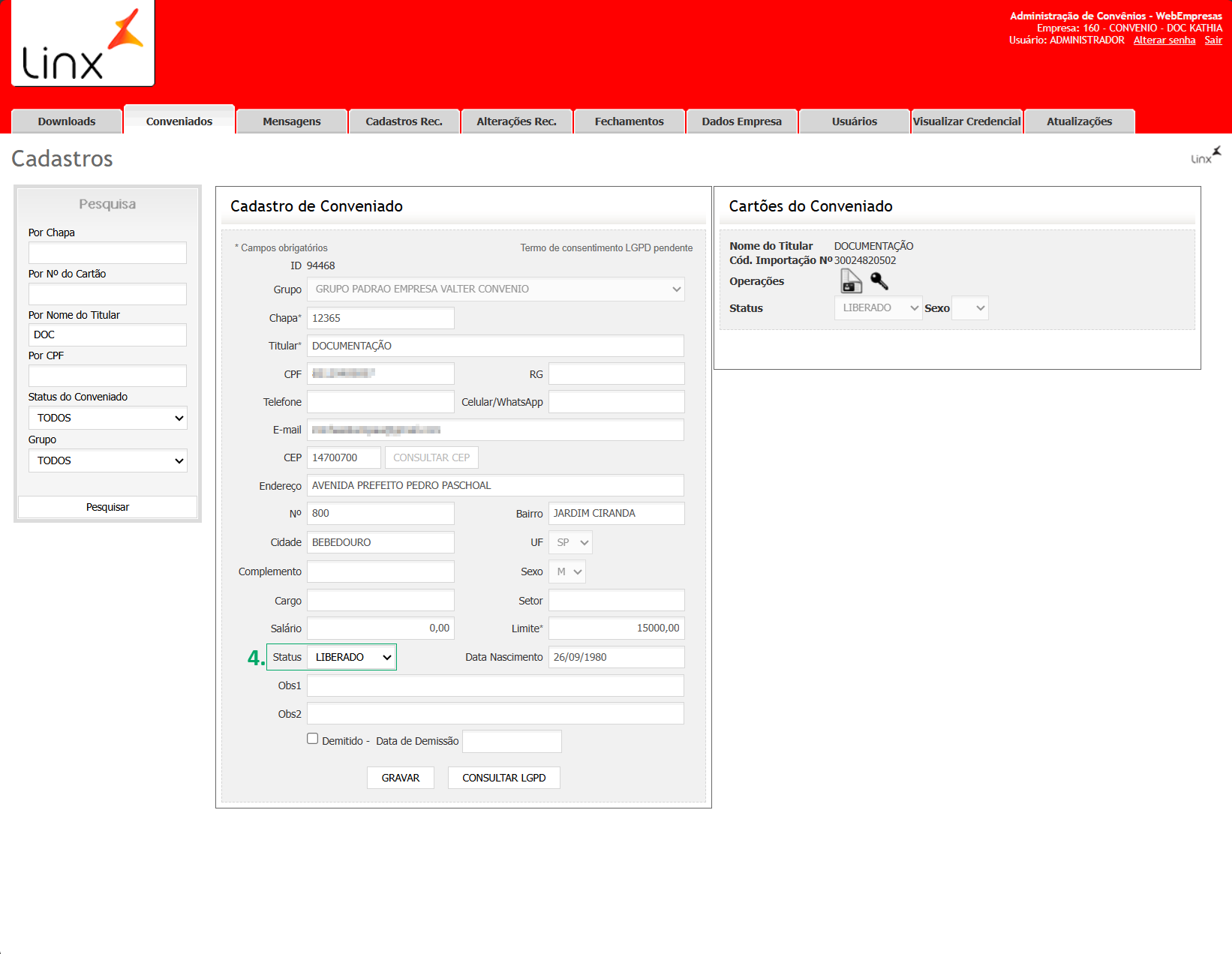Click the CEP field with 14700700

click(x=344, y=457)
